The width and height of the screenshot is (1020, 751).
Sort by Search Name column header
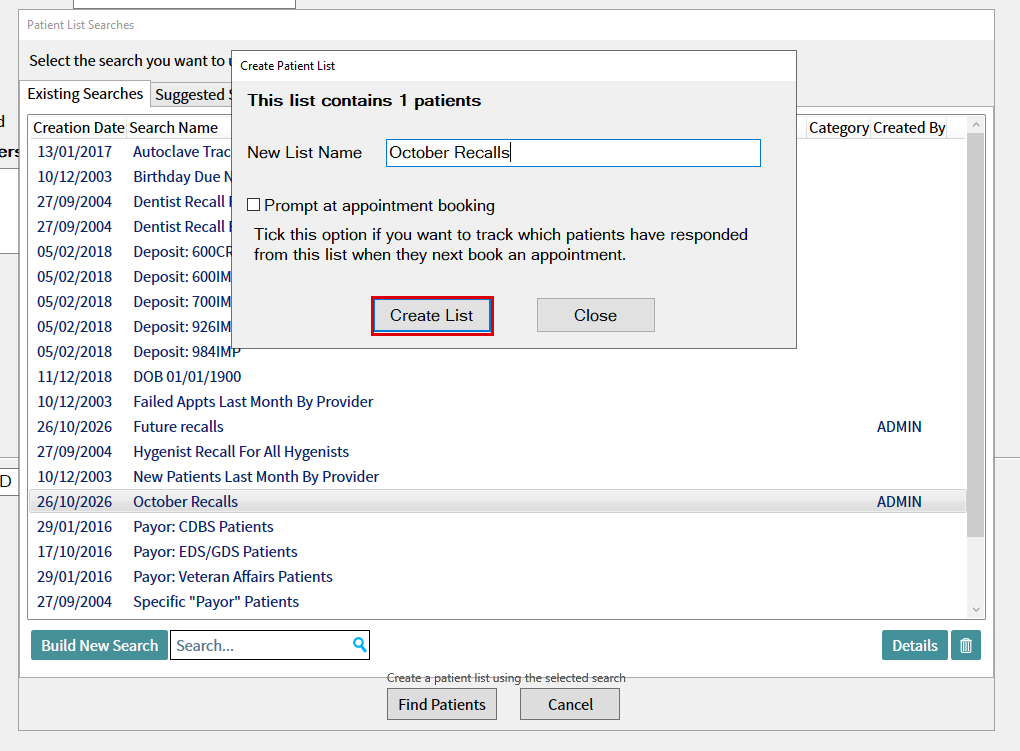(174, 128)
